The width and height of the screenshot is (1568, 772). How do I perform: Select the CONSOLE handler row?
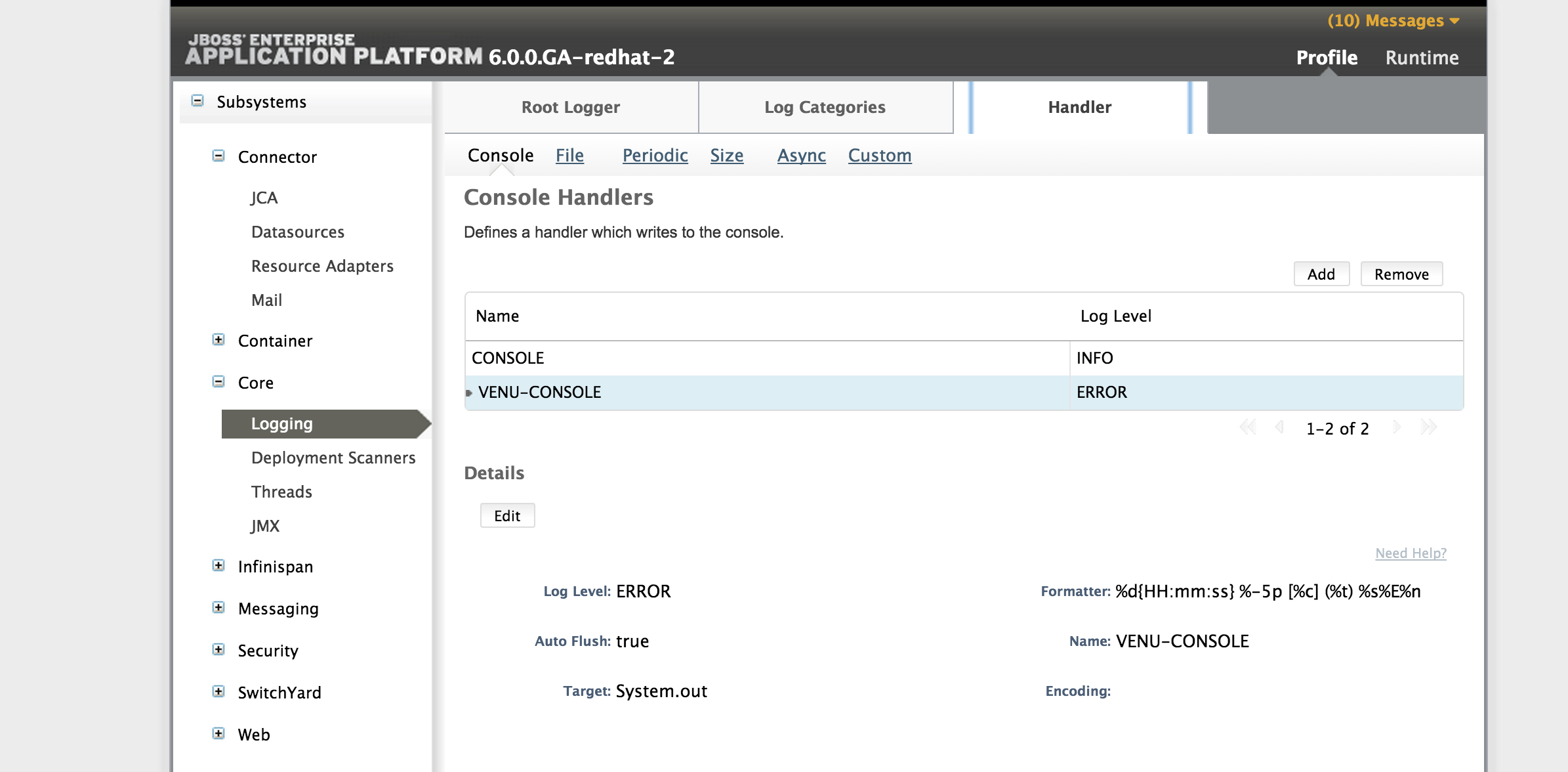(964, 358)
